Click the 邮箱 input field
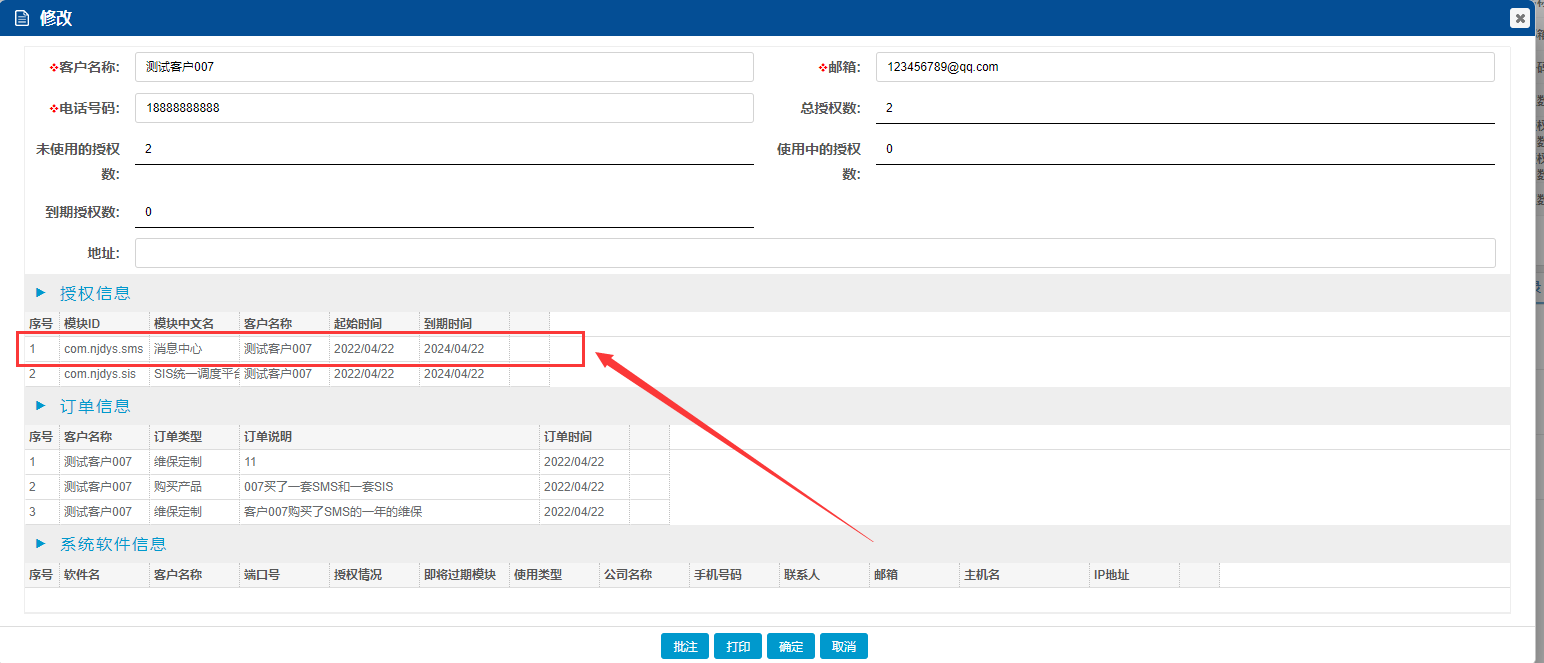The width and height of the screenshot is (1544, 663). click(1184, 67)
